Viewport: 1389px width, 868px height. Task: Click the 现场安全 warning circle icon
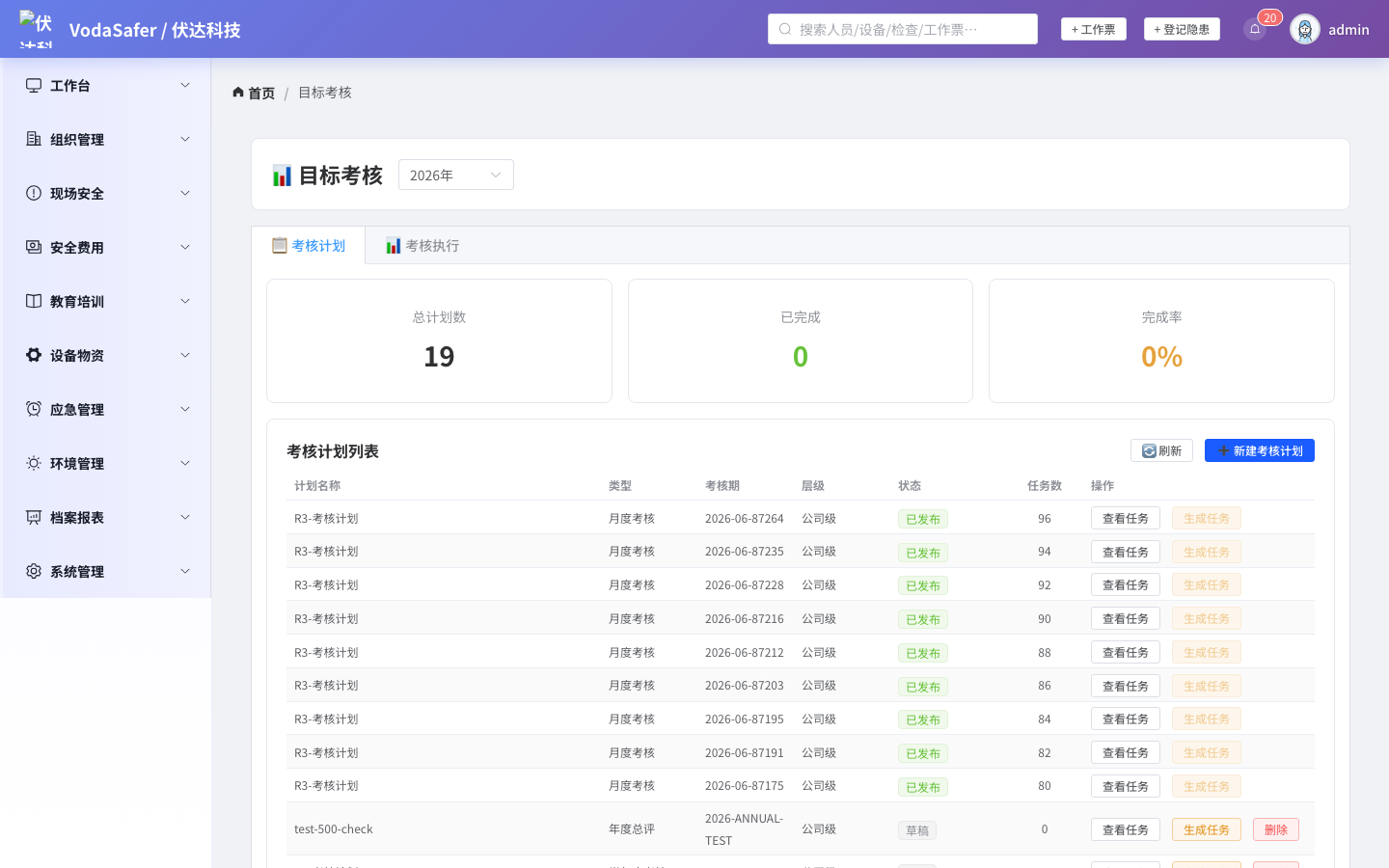click(x=34, y=193)
